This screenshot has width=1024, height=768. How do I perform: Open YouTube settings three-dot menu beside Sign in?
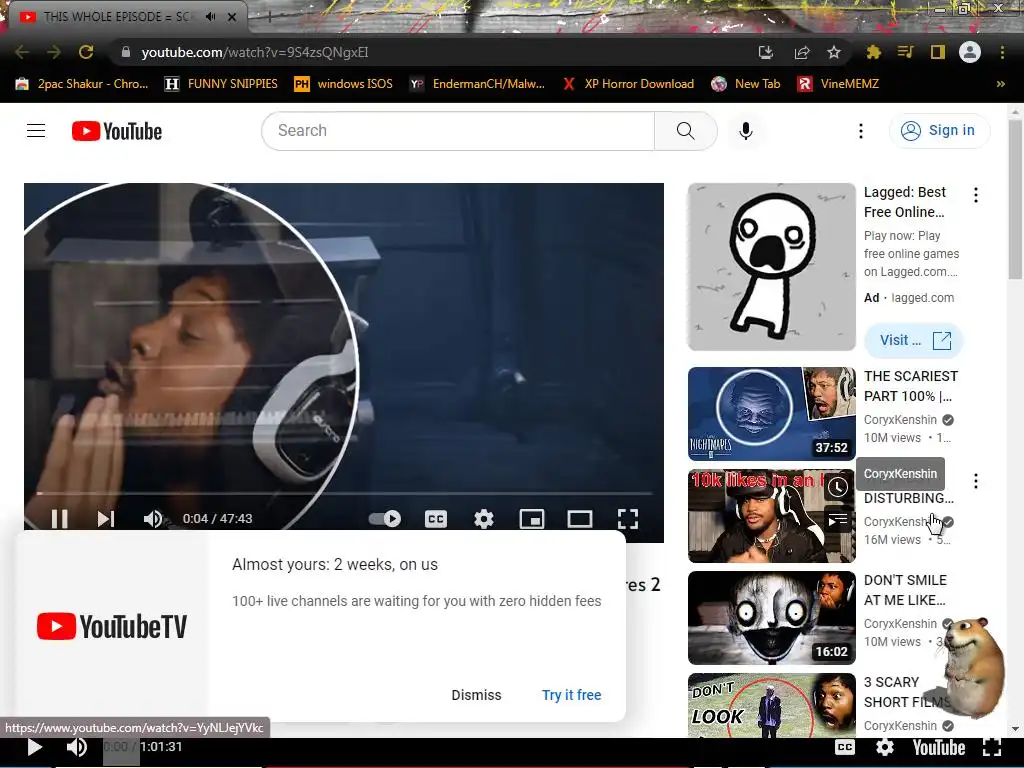pos(861,131)
